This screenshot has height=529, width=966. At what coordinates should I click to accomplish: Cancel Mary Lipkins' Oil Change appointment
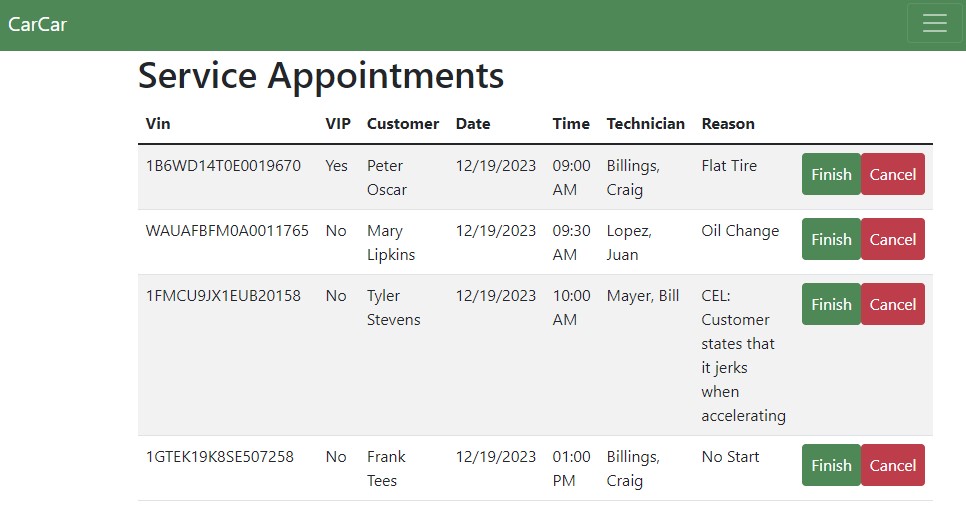tap(892, 239)
